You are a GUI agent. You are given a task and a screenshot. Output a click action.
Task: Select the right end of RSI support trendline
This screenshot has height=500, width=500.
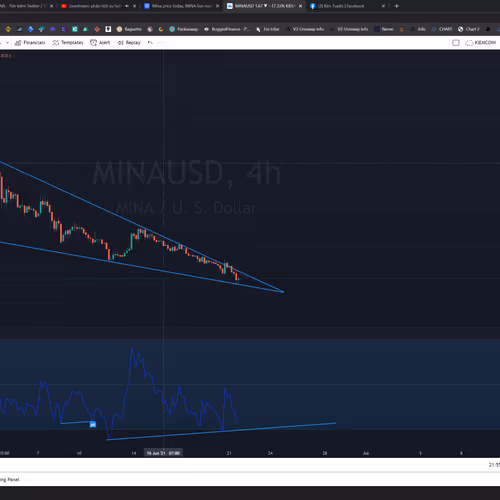click(335, 423)
